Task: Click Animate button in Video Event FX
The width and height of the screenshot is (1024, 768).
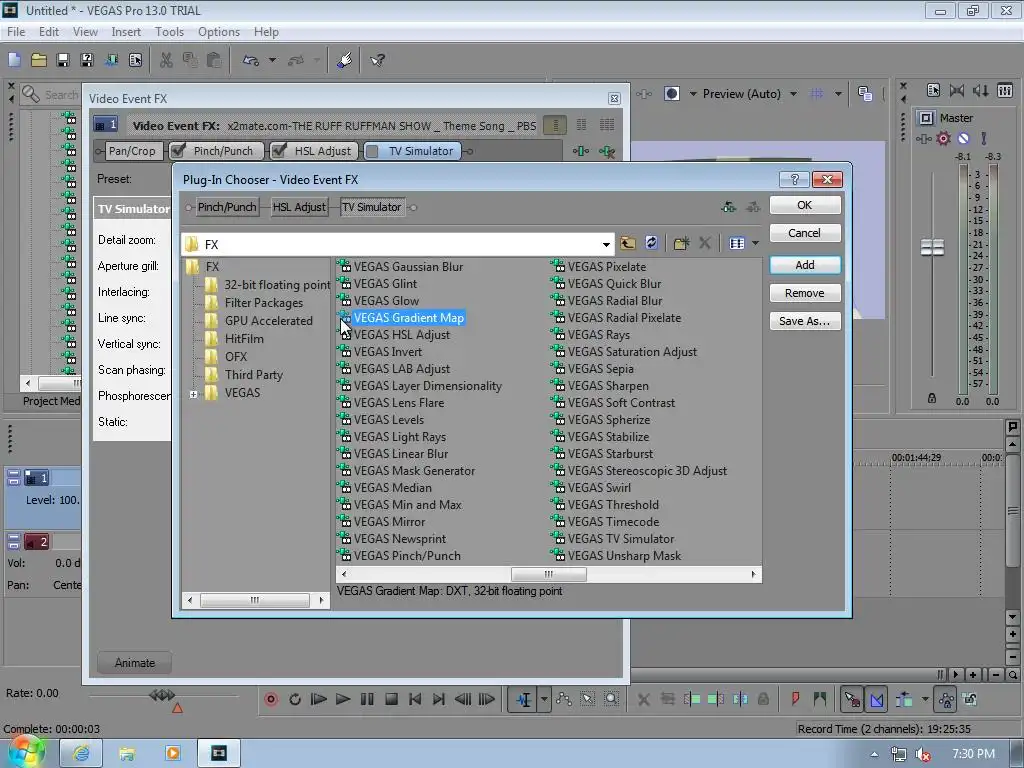Action: (x=135, y=663)
